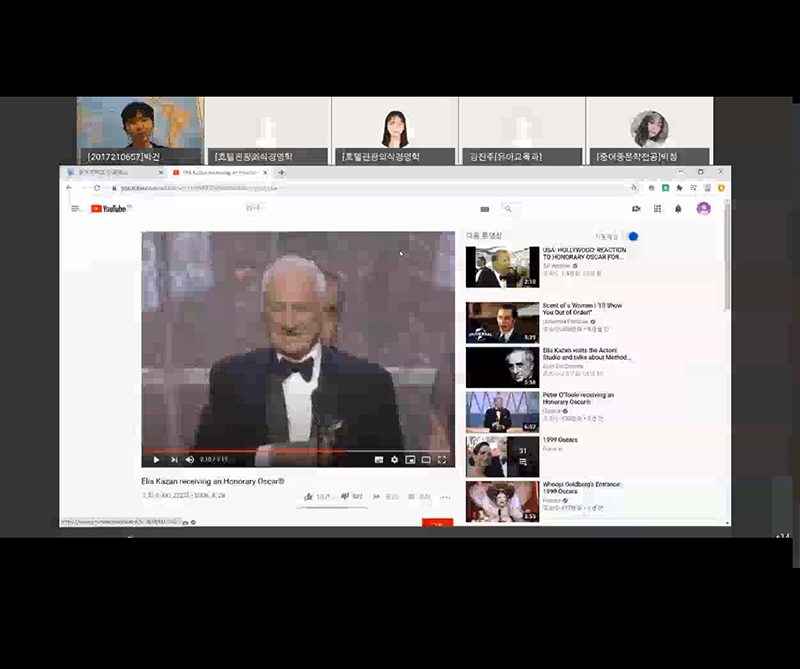
Task: Open the YouTube apps grid
Action: coord(657,209)
